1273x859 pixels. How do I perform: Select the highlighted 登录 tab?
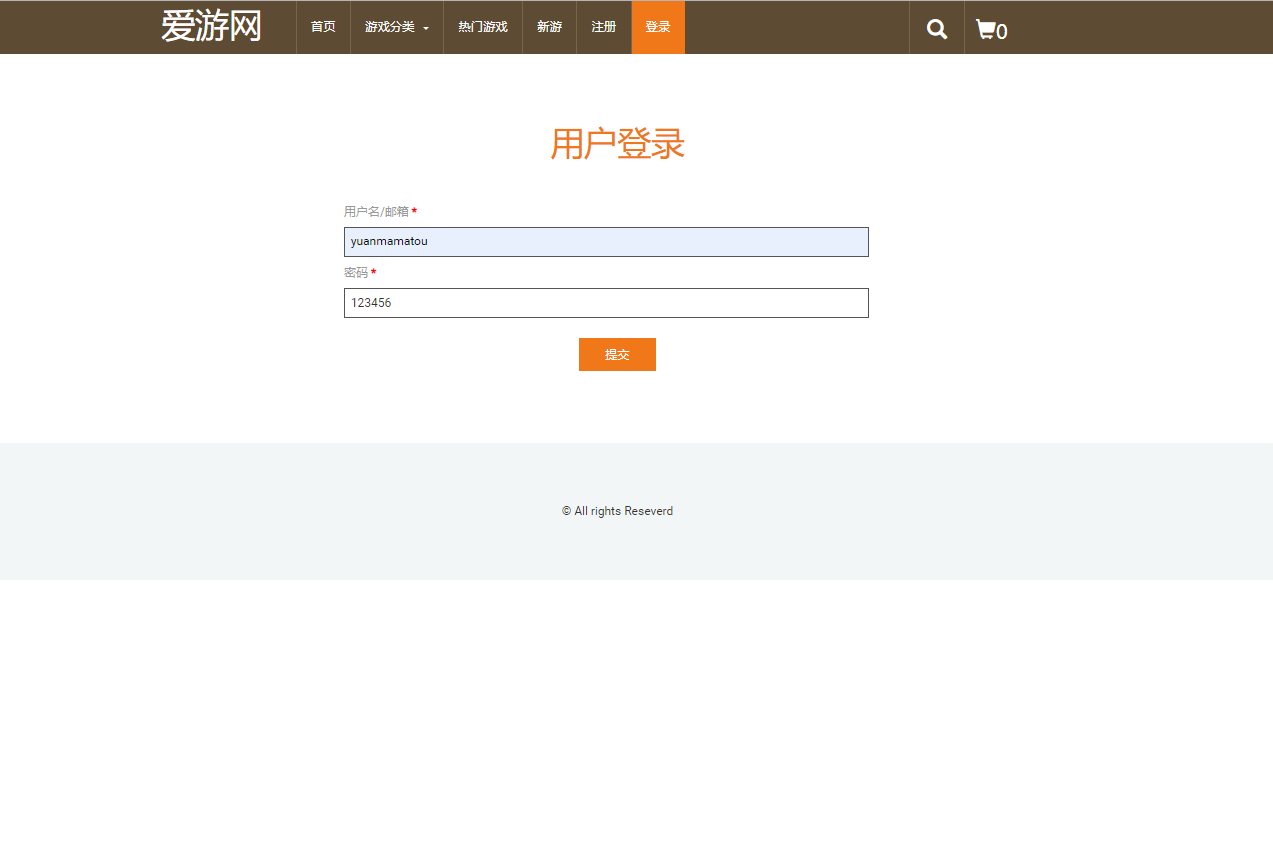coord(657,27)
